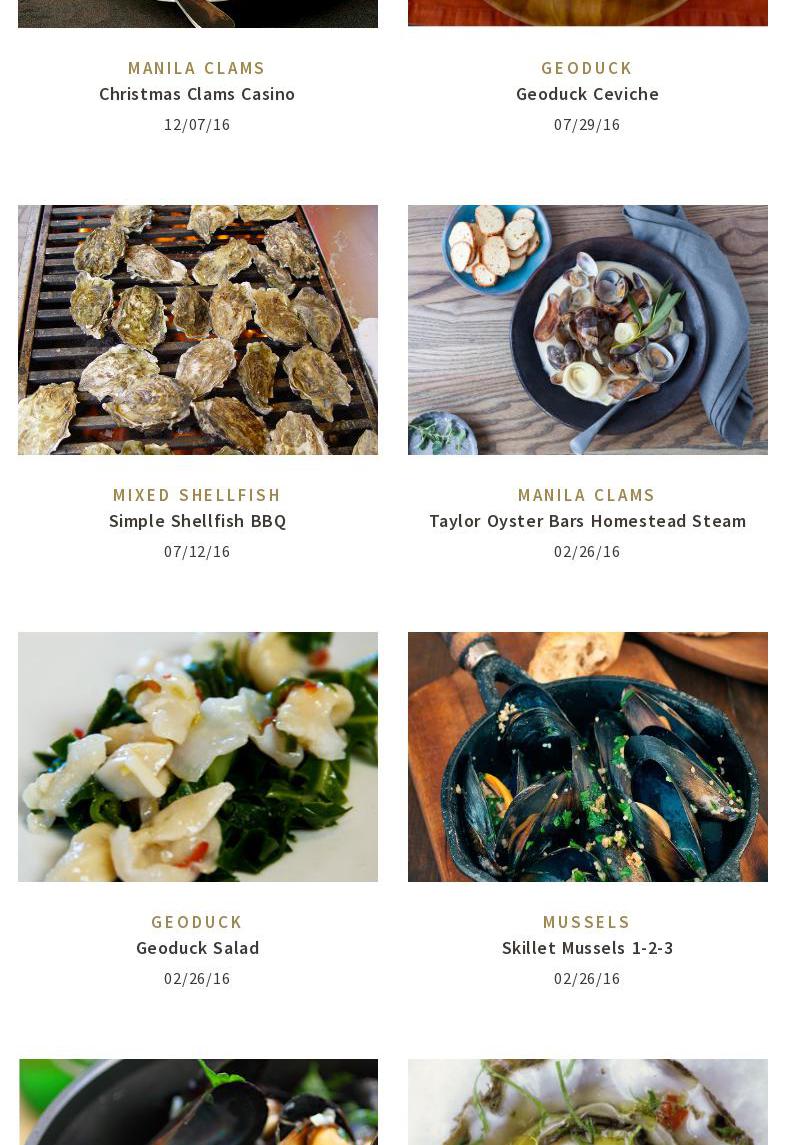
Task: Click the grilled oysters BBQ photo
Action: pos(198,330)
